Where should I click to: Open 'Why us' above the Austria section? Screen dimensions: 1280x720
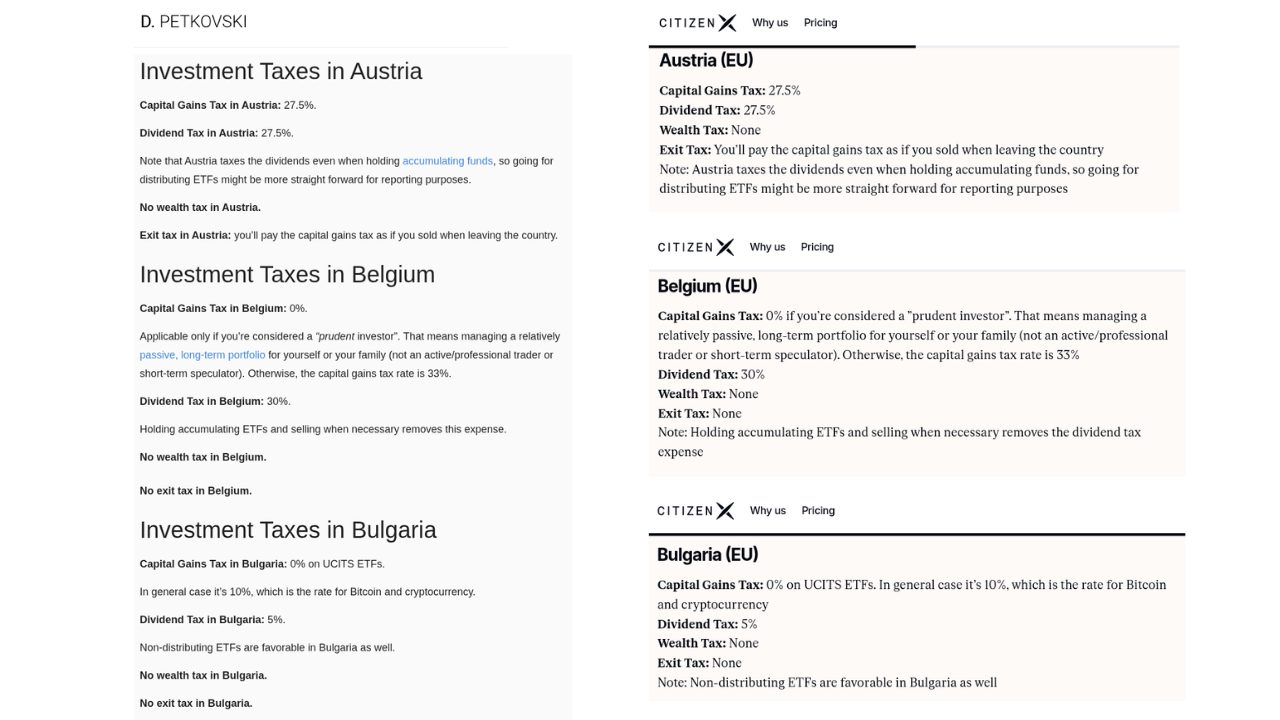(x=770, y=23)
